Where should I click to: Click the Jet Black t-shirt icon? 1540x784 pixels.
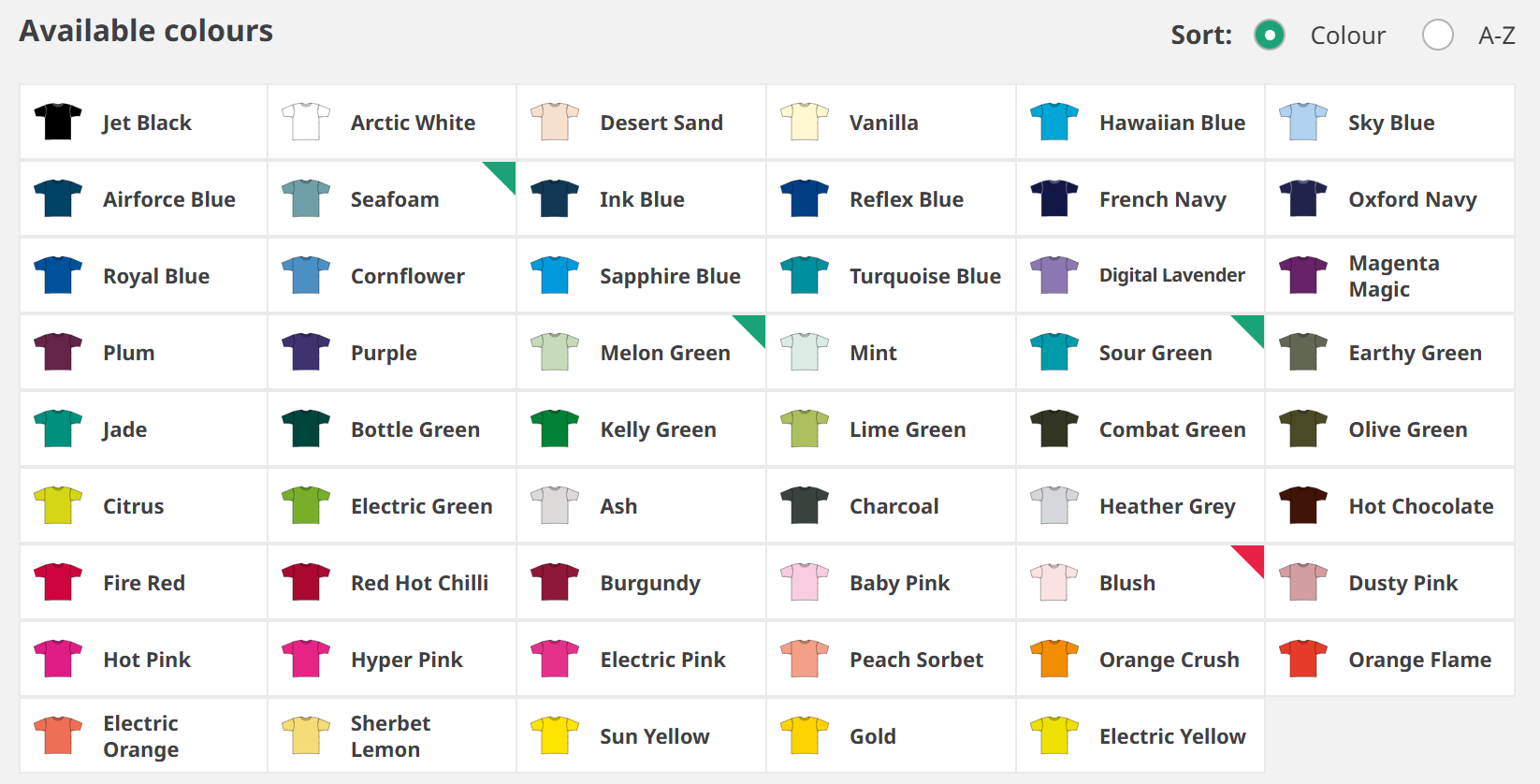[x=58, y=123]
